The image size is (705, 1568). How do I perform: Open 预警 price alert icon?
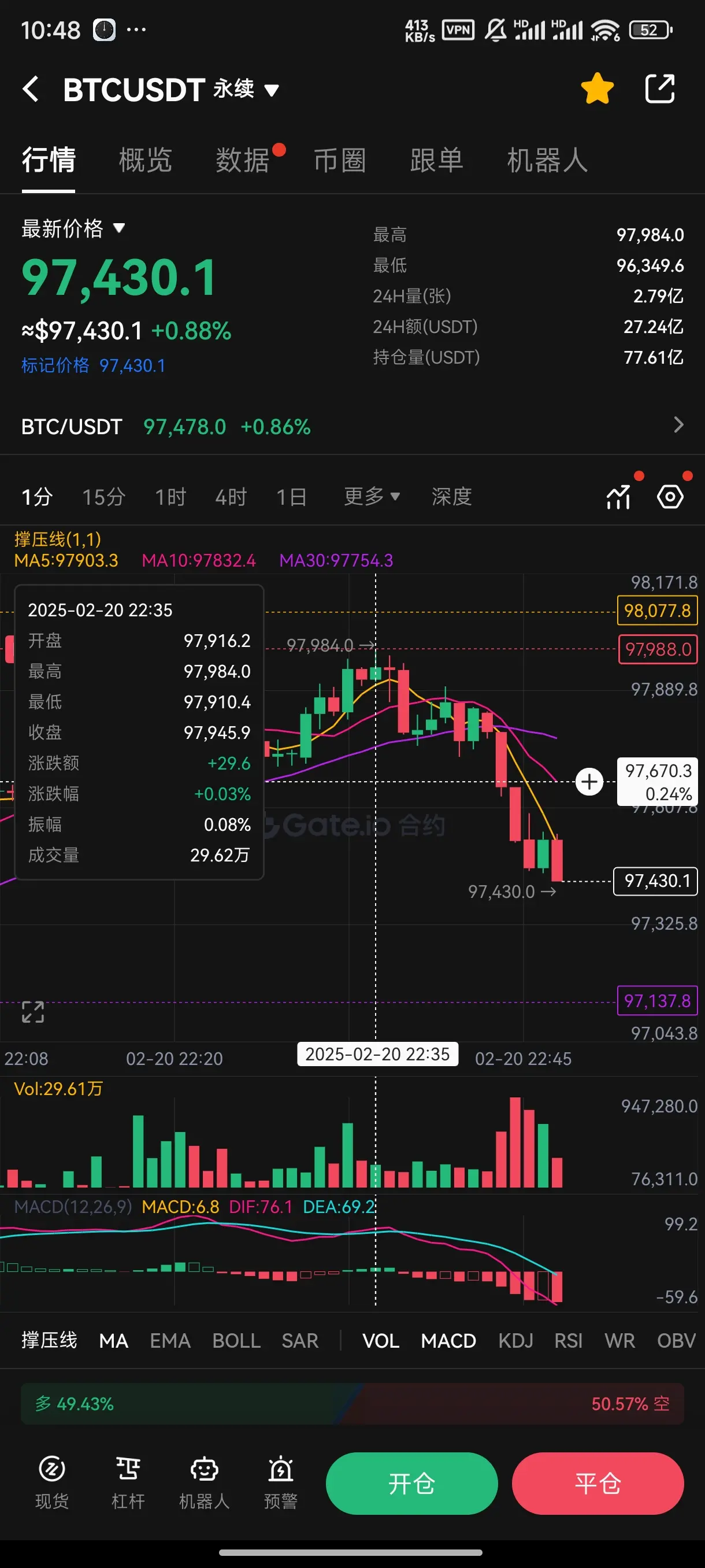point(280,1483)
